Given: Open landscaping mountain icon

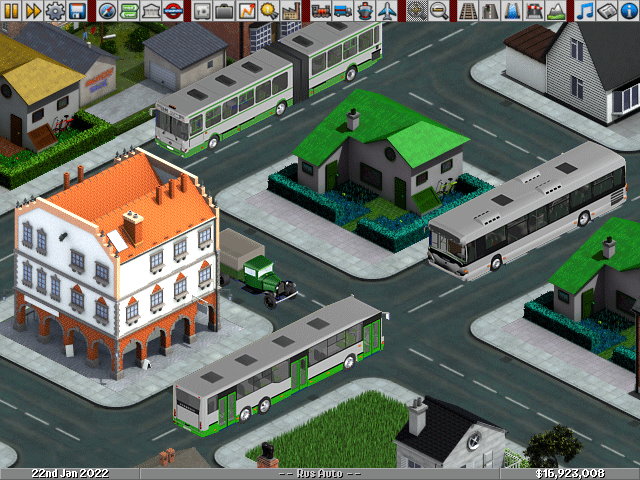Looking at the screenshot, I should (556, 11).
